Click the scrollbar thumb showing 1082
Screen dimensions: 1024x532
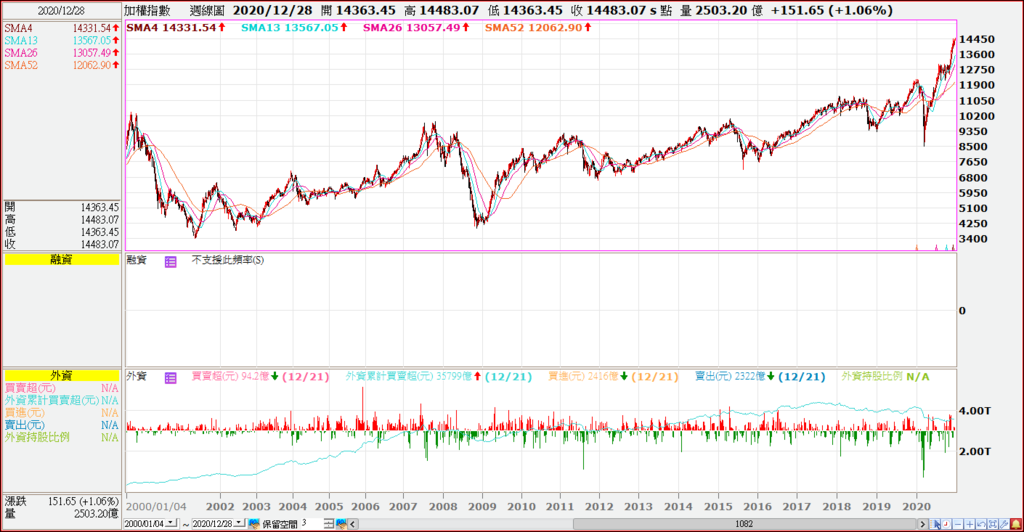[744, 524]
